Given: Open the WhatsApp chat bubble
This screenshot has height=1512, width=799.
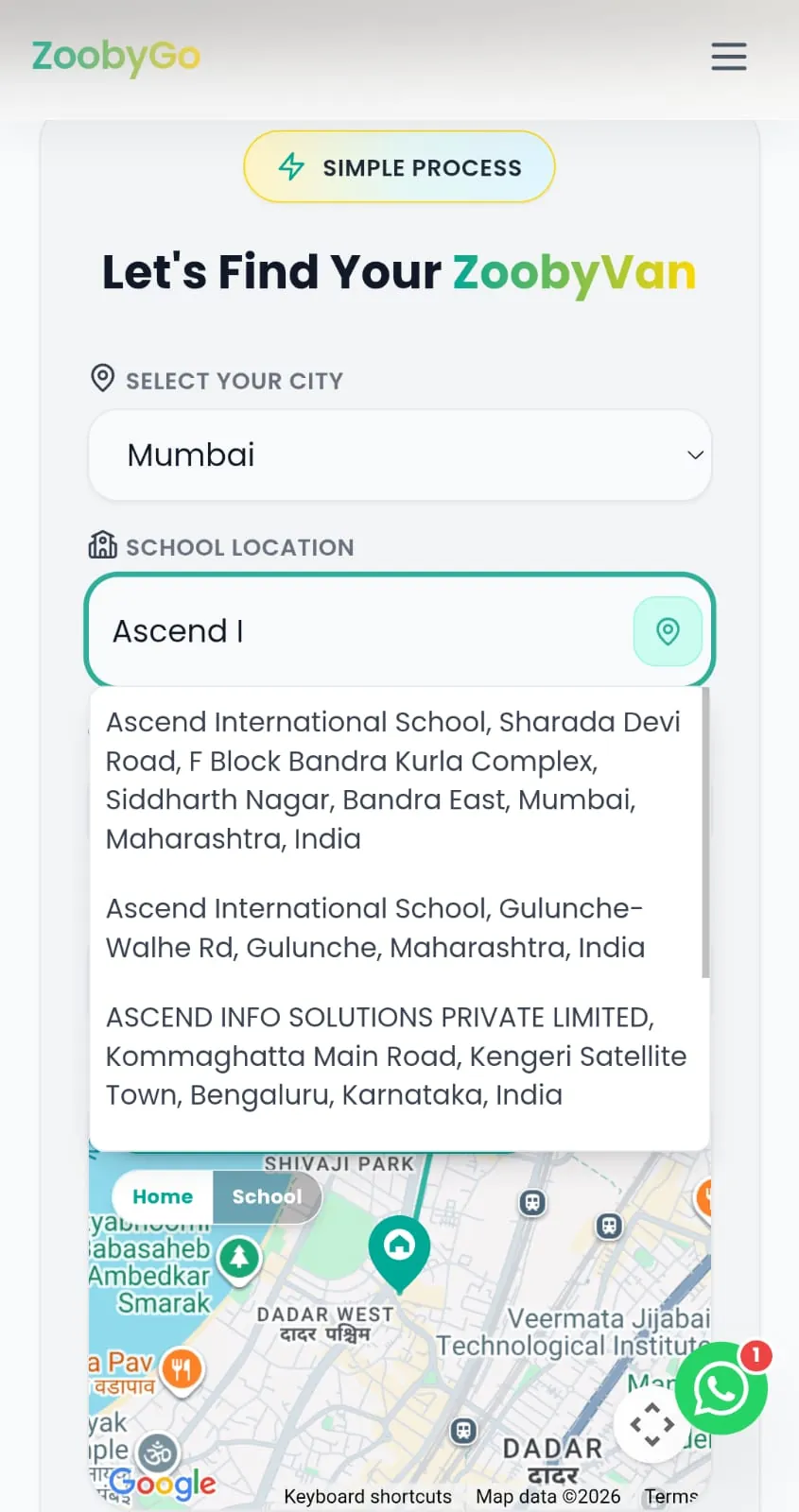Looking at the screenshot, I should pos(721,1388).
